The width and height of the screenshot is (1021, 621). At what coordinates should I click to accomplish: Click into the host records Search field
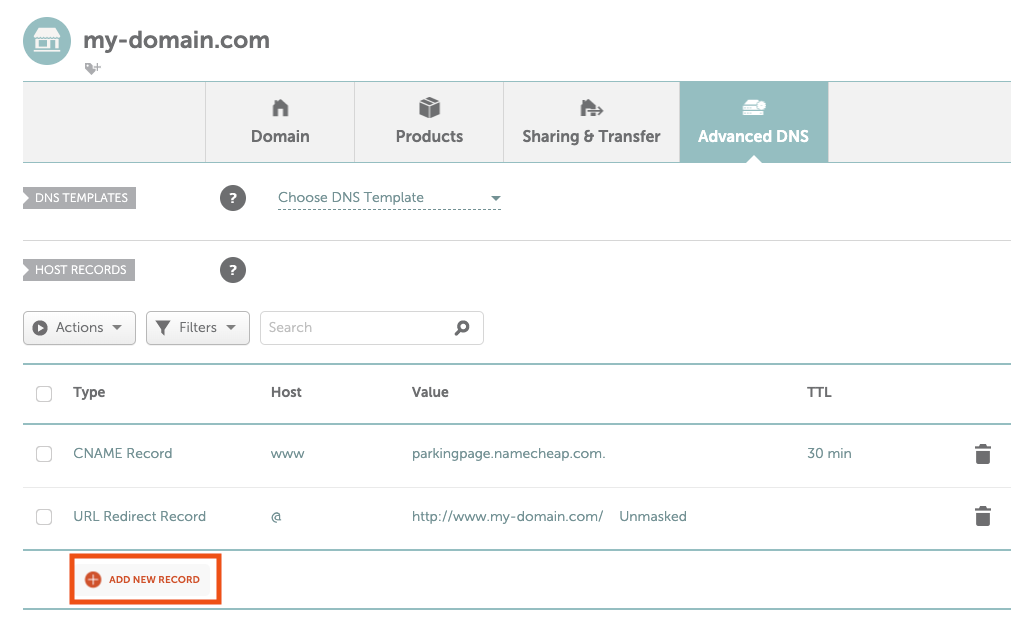[355, 328]
